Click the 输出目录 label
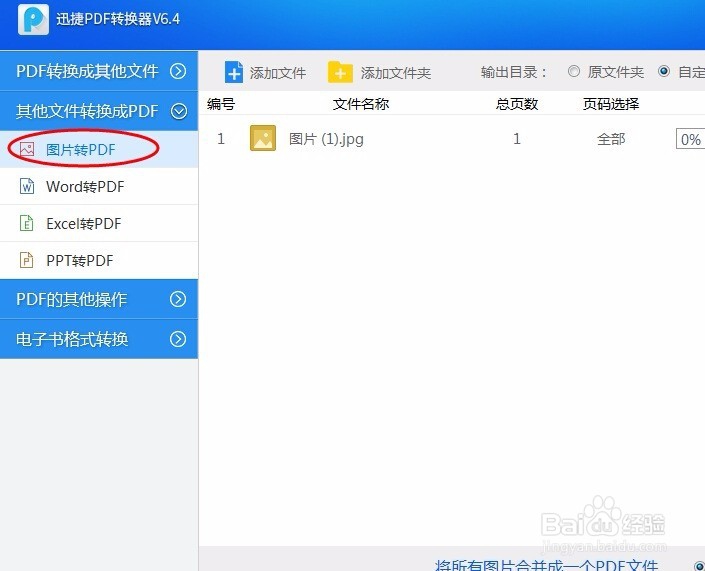 tap(513, 72)
